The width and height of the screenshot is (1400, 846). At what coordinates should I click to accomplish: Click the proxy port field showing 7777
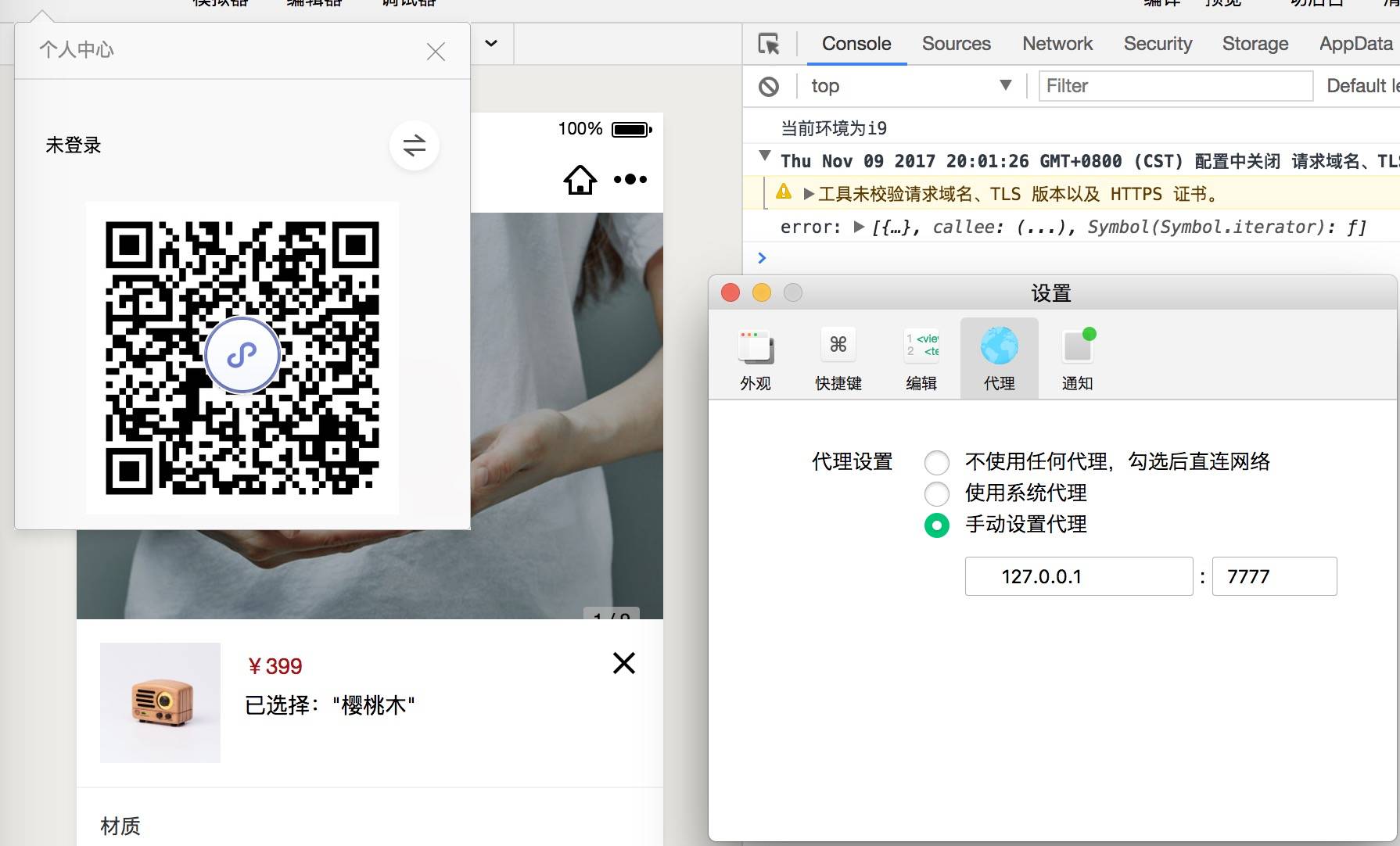(x=1273, y=576)
